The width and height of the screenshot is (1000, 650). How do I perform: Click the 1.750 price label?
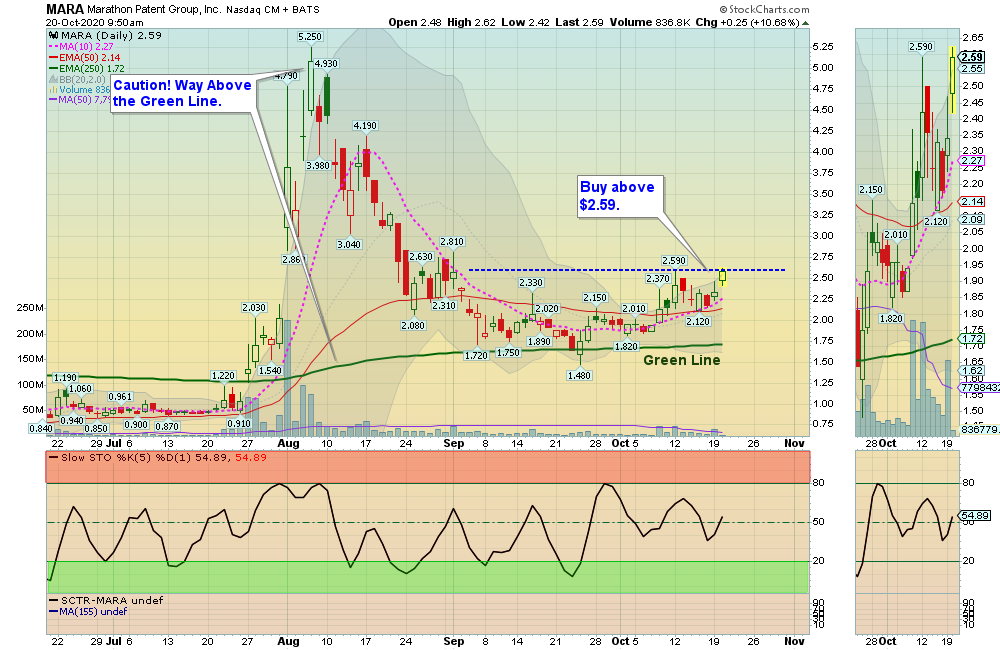[x=508, y=353]
